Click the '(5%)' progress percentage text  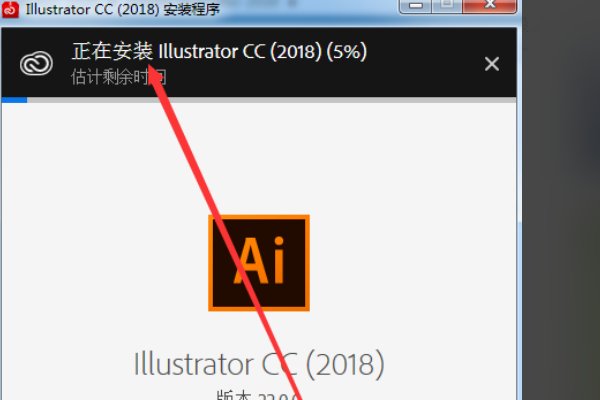pos(346,51)
